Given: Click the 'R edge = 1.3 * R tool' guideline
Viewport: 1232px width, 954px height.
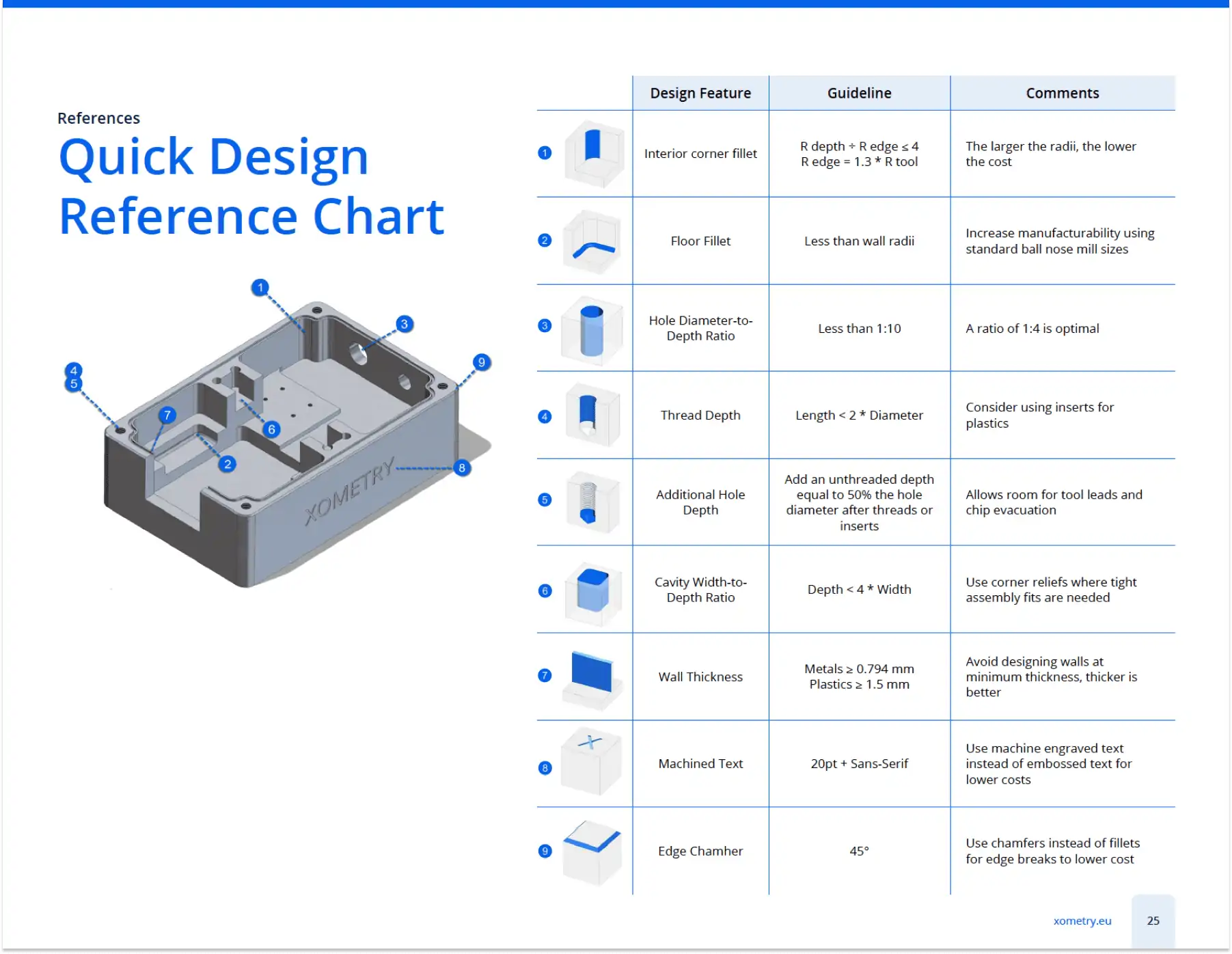Looking at the screenshot, I should (x=860, y=162).
